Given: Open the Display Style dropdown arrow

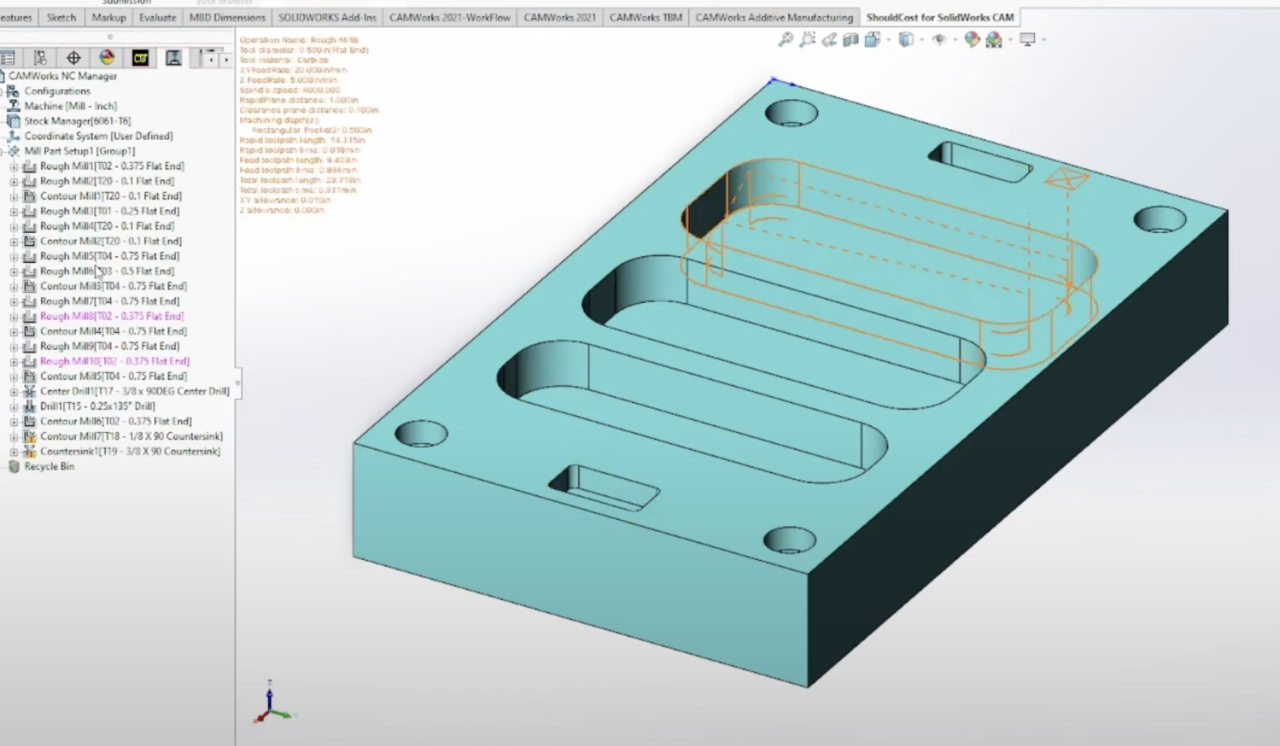Looking at the screenshot, I should (920, 39).
